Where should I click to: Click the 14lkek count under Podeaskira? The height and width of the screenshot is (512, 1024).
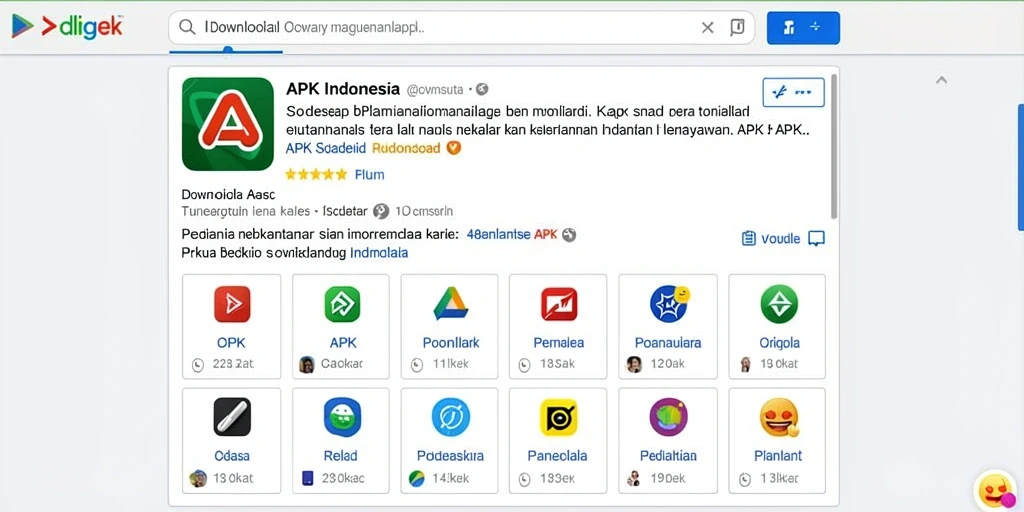(x=451, y=478)
